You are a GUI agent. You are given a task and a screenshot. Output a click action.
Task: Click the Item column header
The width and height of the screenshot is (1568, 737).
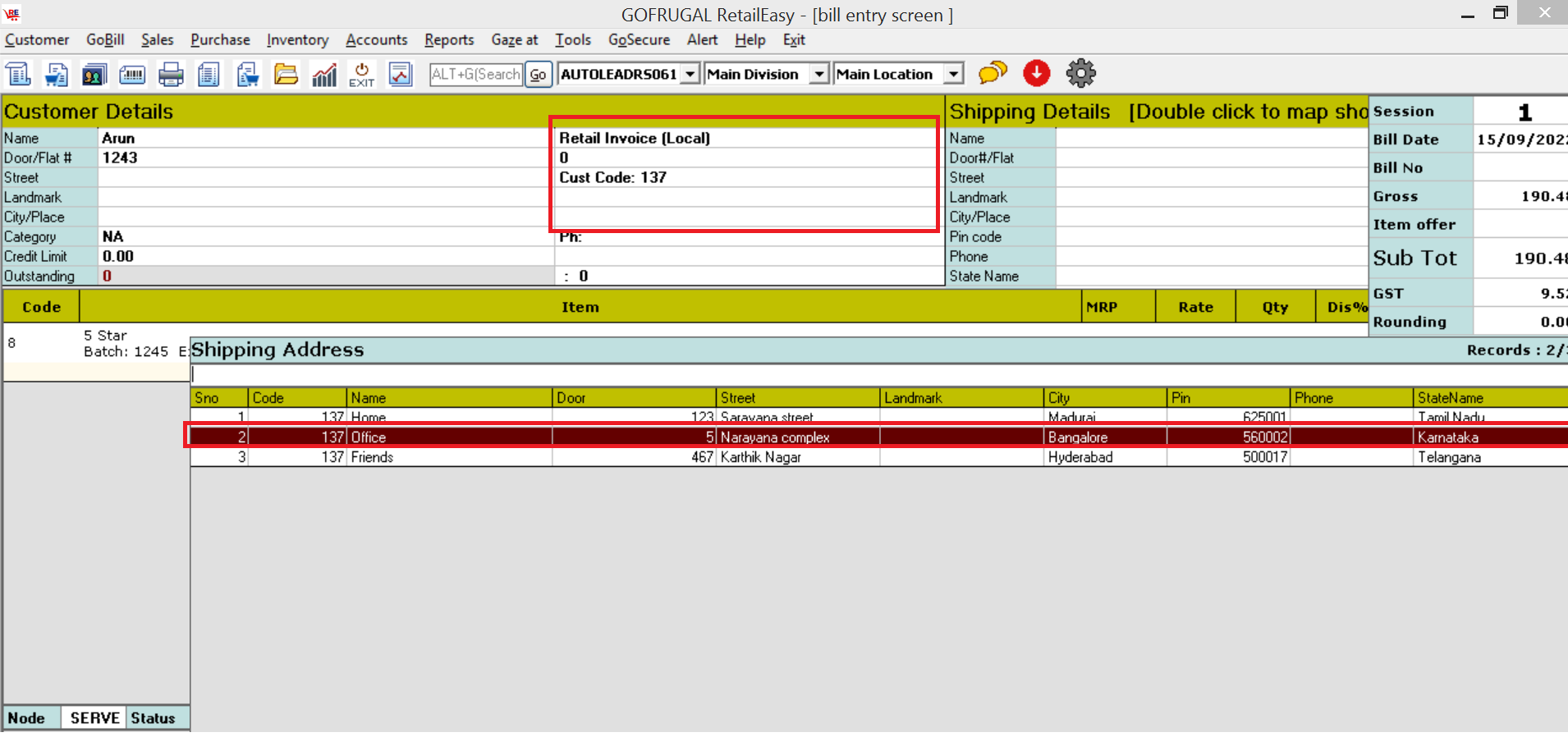(580, 307)
